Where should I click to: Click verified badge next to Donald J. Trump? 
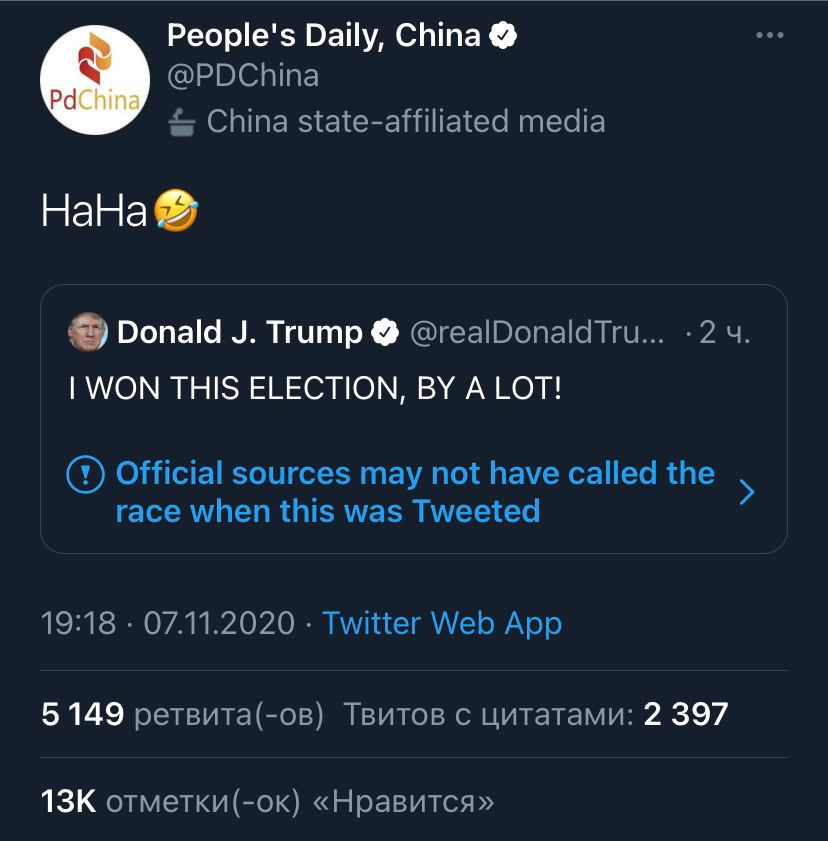tap(385, 332)
